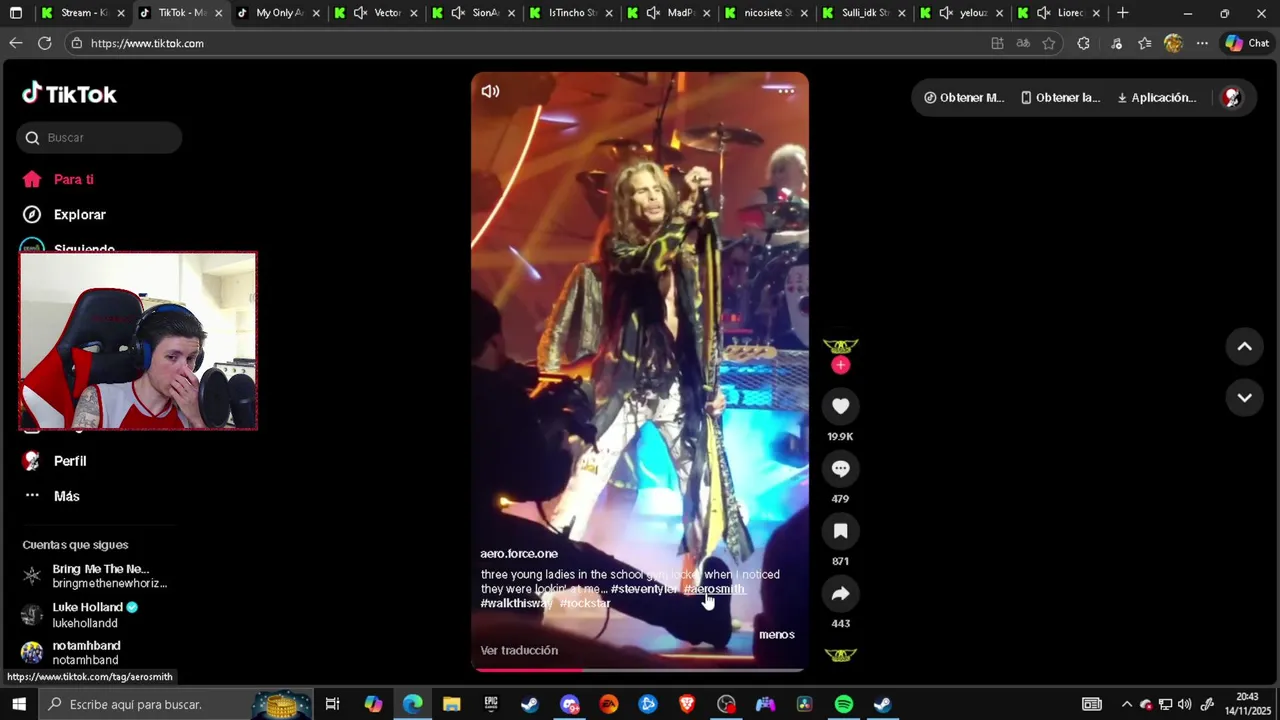Screen dimensions: 1280x720
Task: Click the #walkthisway hashtag
Action: click(x=517, y=603)
